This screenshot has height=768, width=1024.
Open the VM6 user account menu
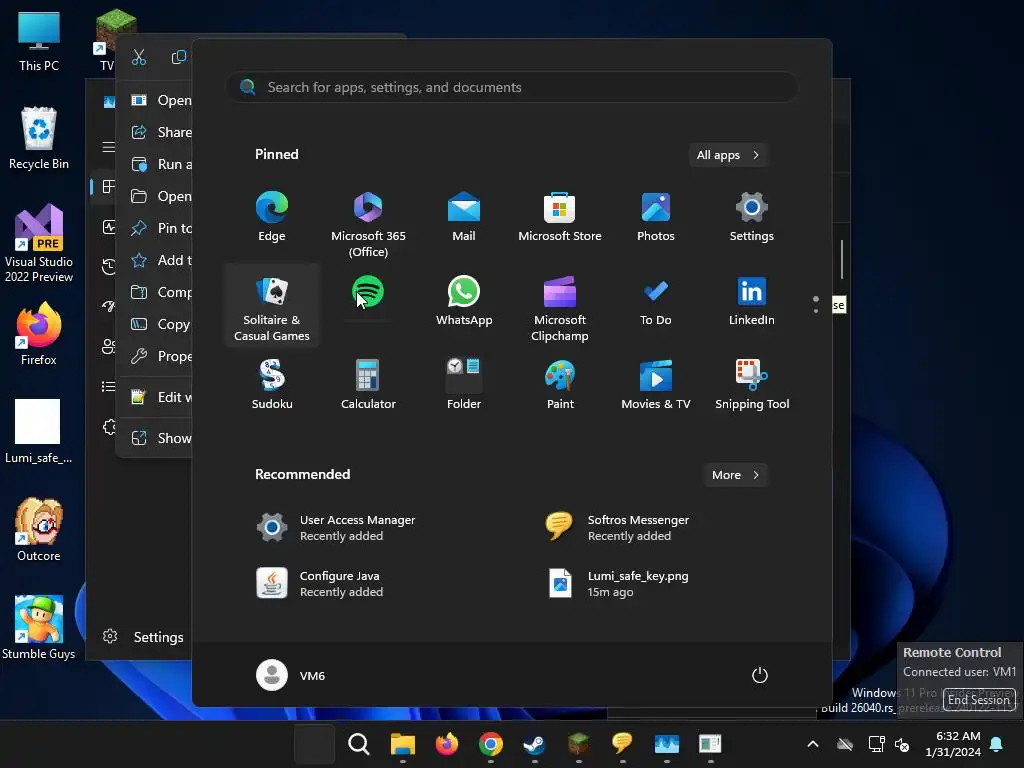(291, 675)
